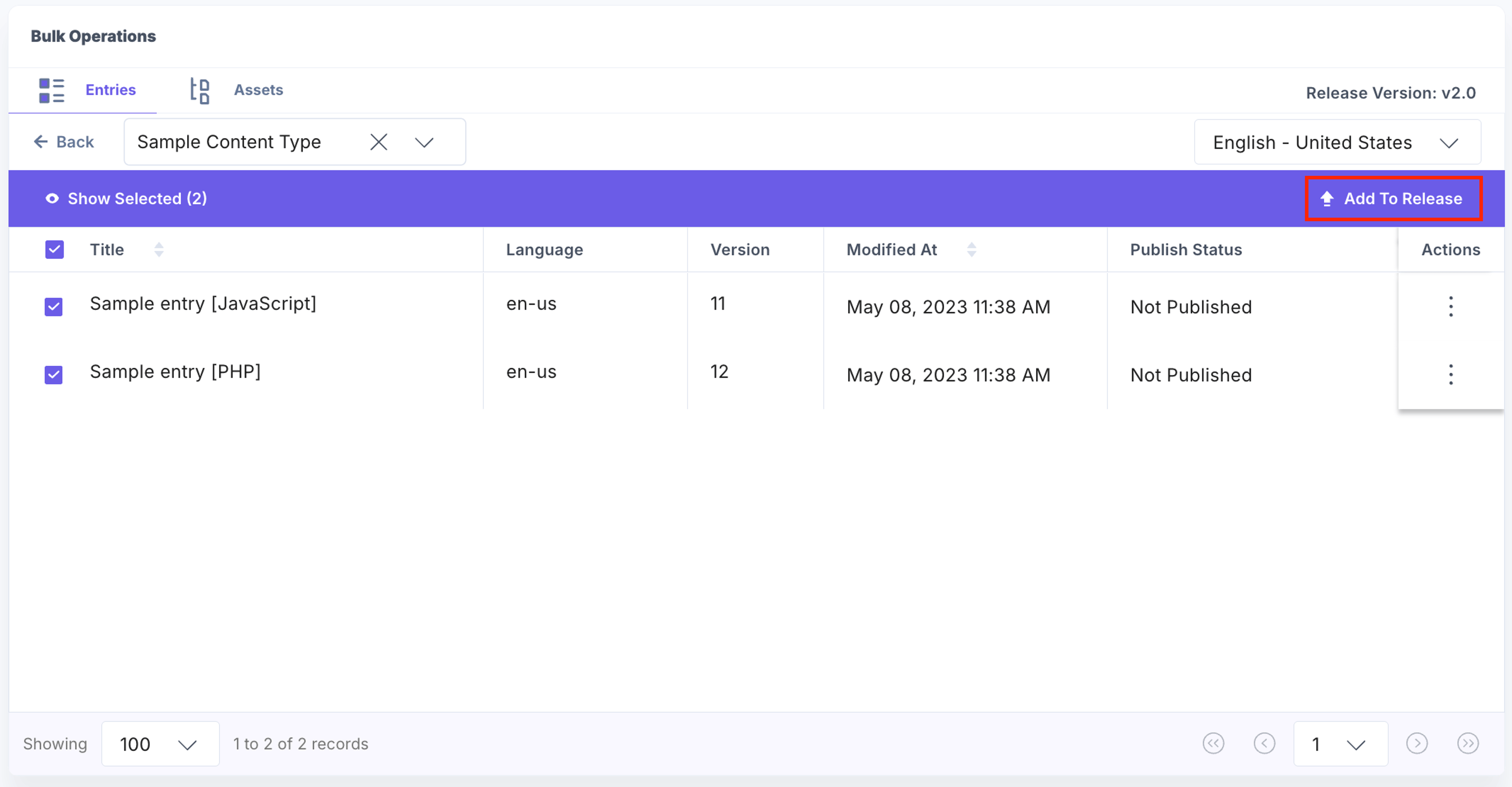Click the Assets tree icon
The image size is (1512, 787).
click(x=200, y=91)
